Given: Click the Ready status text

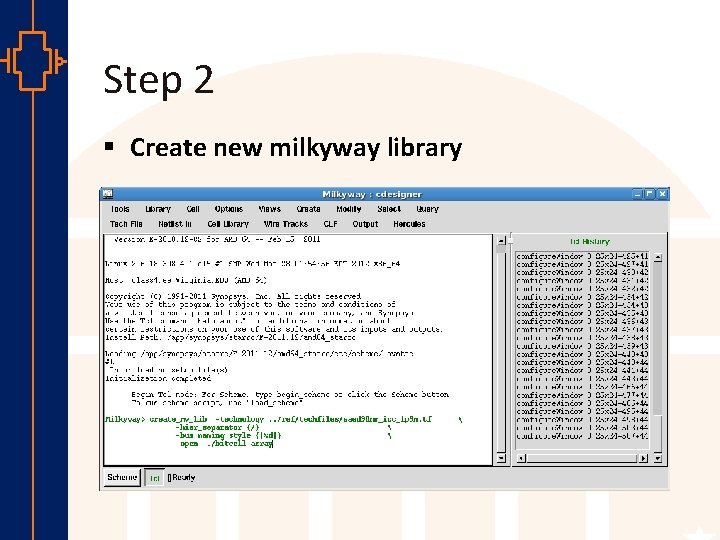Looking at the screenshot, I should point(184,478).
